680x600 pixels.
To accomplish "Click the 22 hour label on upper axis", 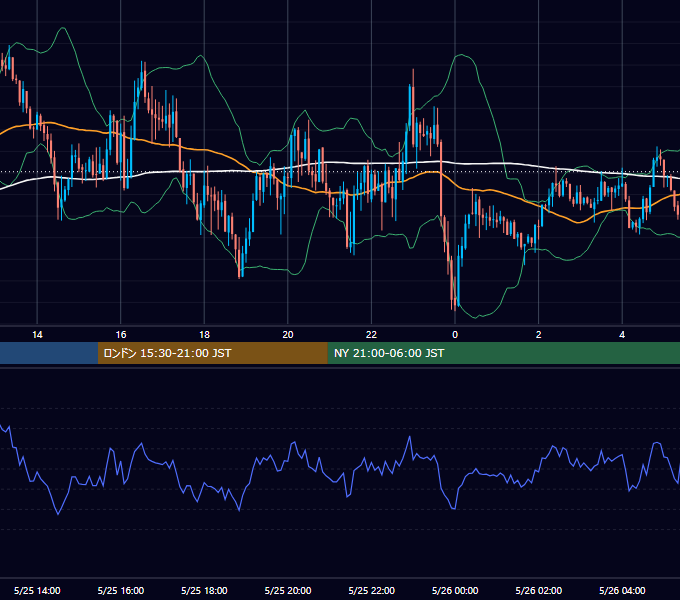I will point(371,335).
